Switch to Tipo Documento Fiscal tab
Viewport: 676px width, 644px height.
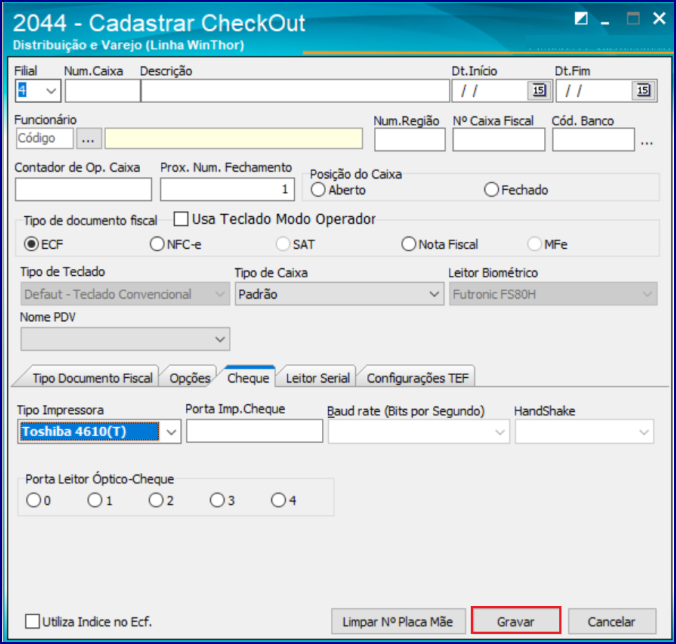pyautogui.click(x=92, y=378)
